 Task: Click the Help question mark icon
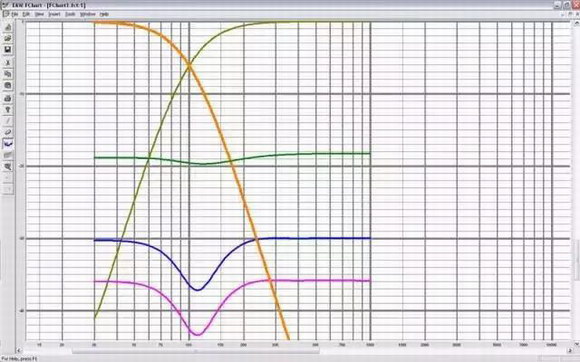(x=8, y=110)
